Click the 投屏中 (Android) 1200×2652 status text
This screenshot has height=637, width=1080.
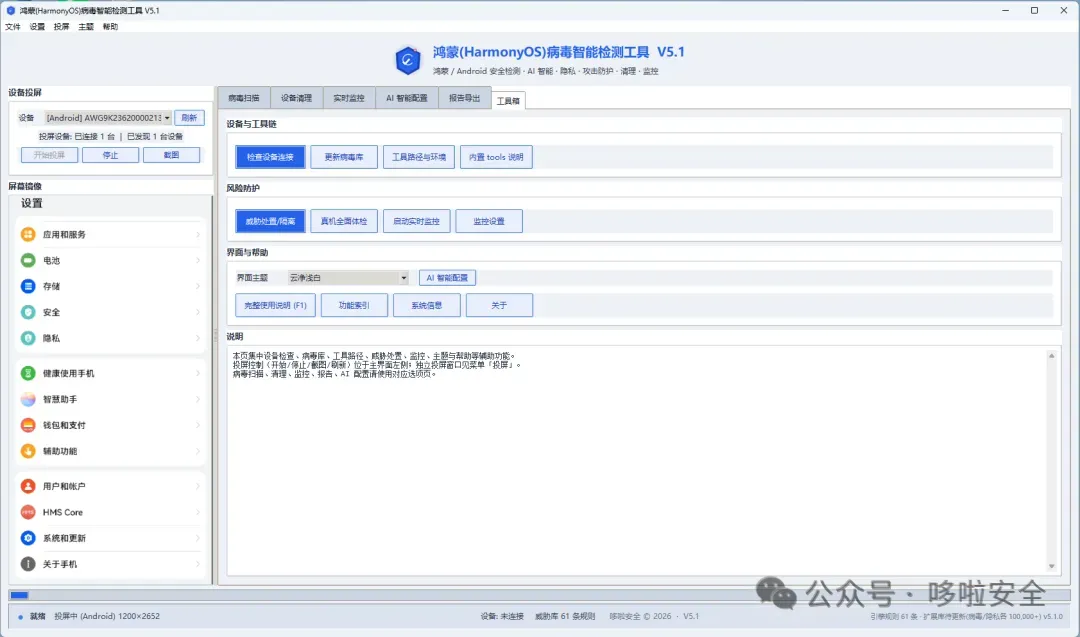[107, 616]
